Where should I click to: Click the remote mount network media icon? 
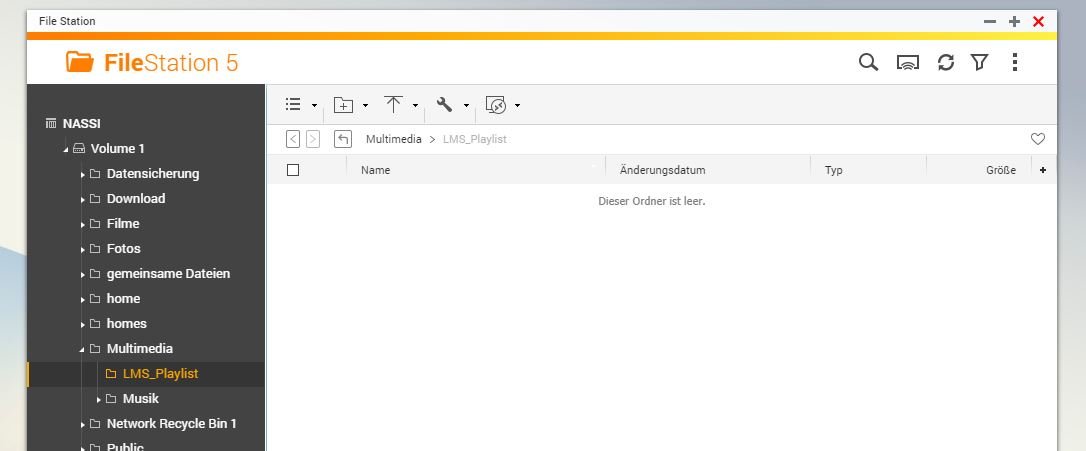coord(908,62)
